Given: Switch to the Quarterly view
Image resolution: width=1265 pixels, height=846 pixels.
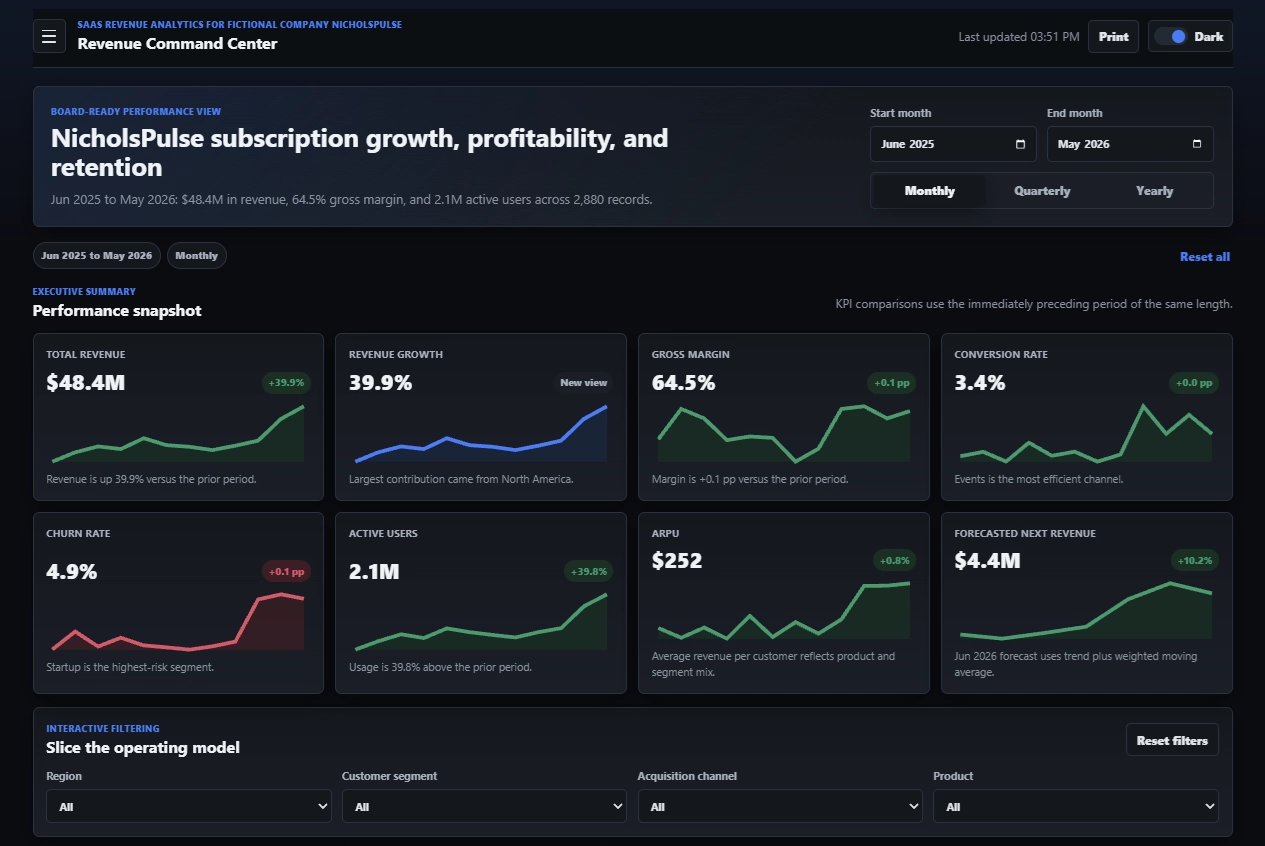Looking at the screenshot, I should (1042, 191).
